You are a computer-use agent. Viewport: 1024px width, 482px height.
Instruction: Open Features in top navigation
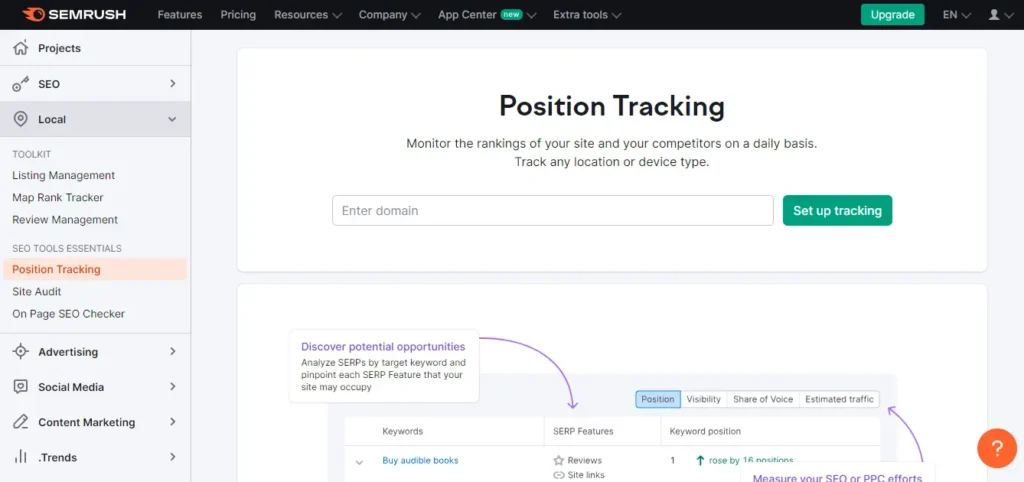[x=180, y=14]
